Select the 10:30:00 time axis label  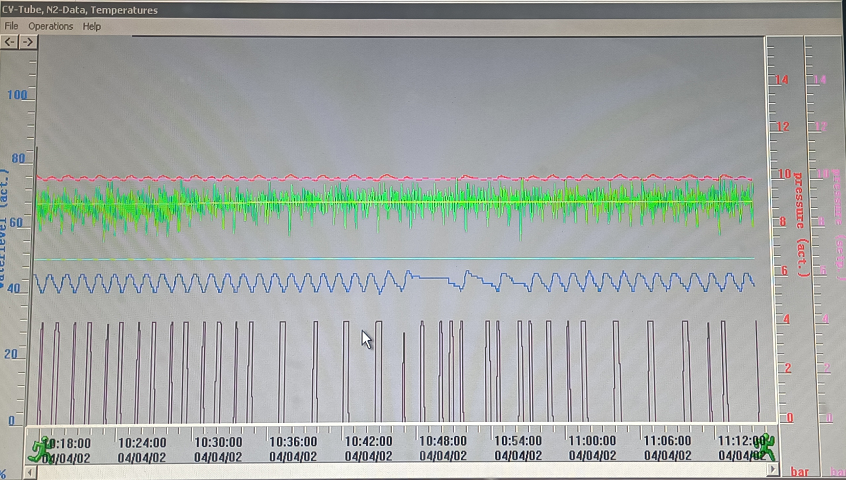[x=218, y=441]
